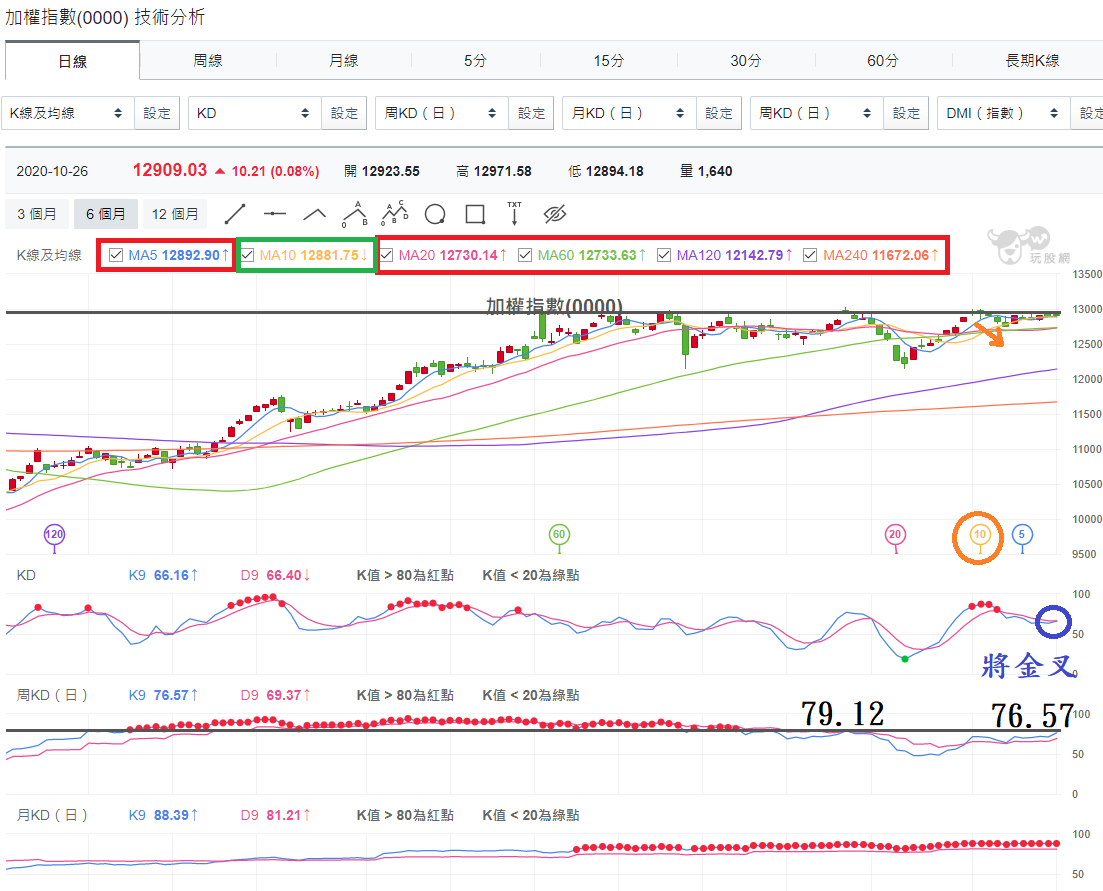Click 設定 beside the second 周KD(日) dropdown
The width and height of the screenshot is (1103, 891).
[906, 113]
